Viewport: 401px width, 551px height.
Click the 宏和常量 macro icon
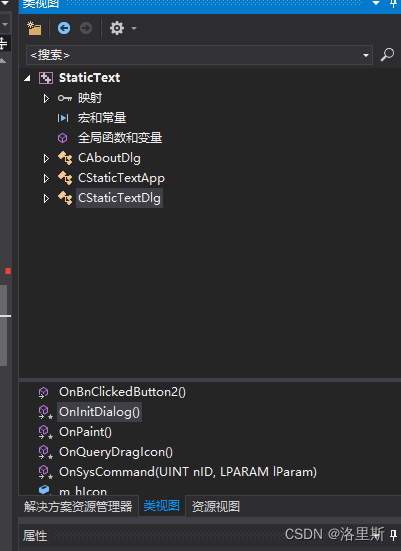(x=63, y=118)
